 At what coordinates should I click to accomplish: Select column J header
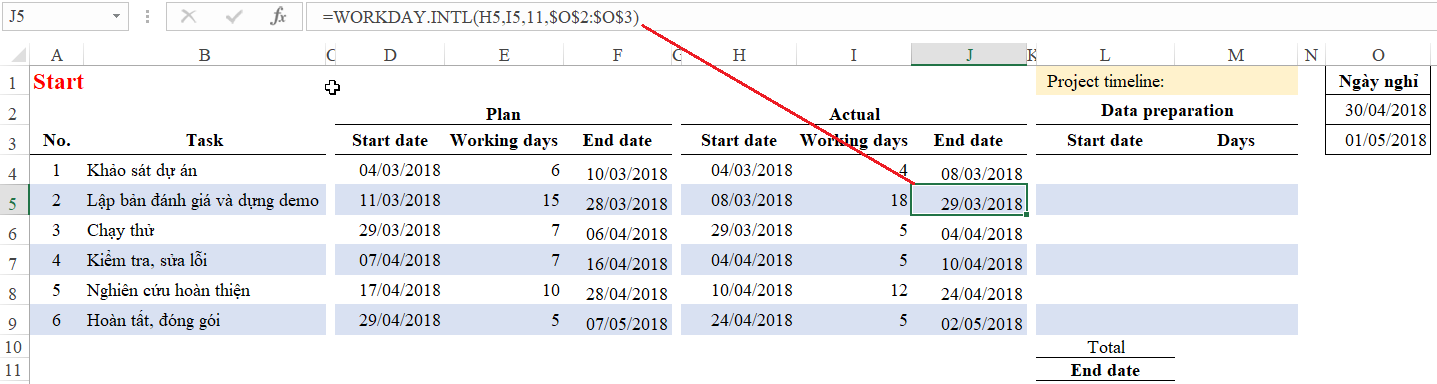point(968,56)
